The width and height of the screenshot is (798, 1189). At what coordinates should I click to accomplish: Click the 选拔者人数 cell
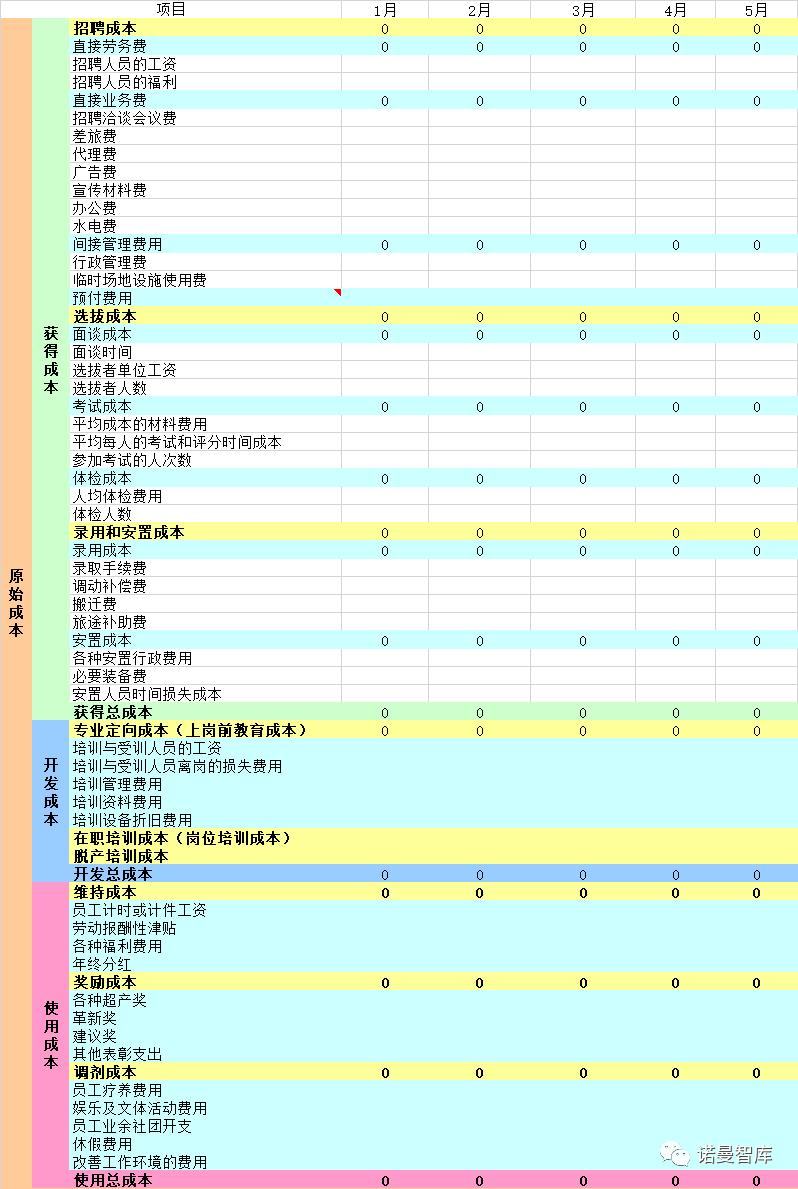[x=206, y=388]
